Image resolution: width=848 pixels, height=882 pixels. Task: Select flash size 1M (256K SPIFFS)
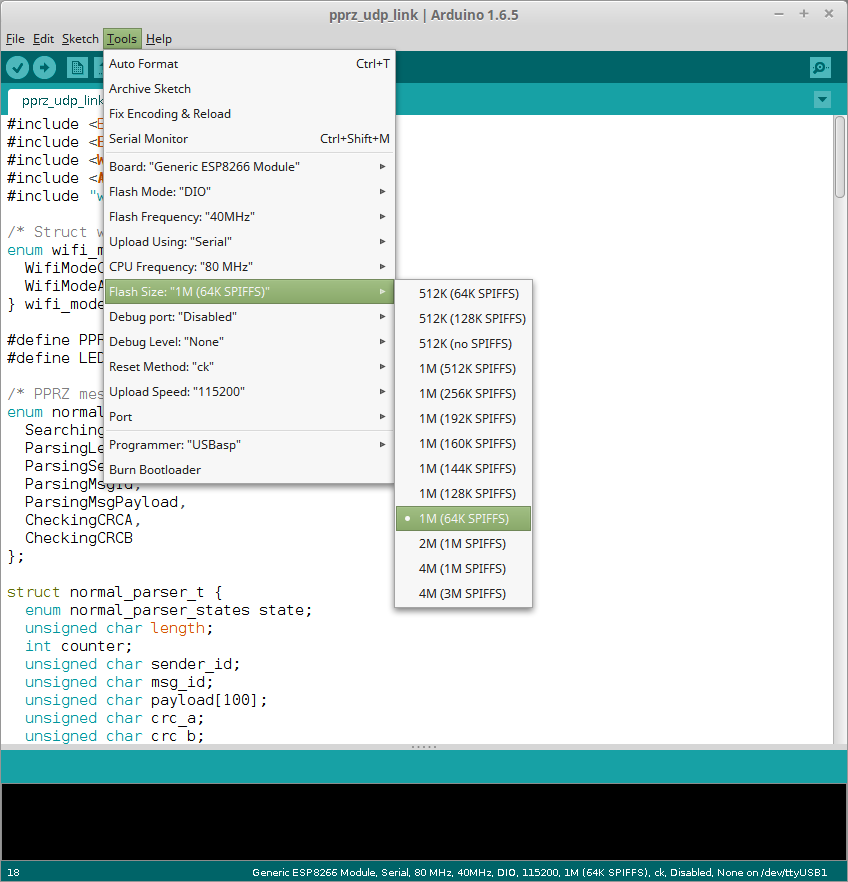click(463, 394)
